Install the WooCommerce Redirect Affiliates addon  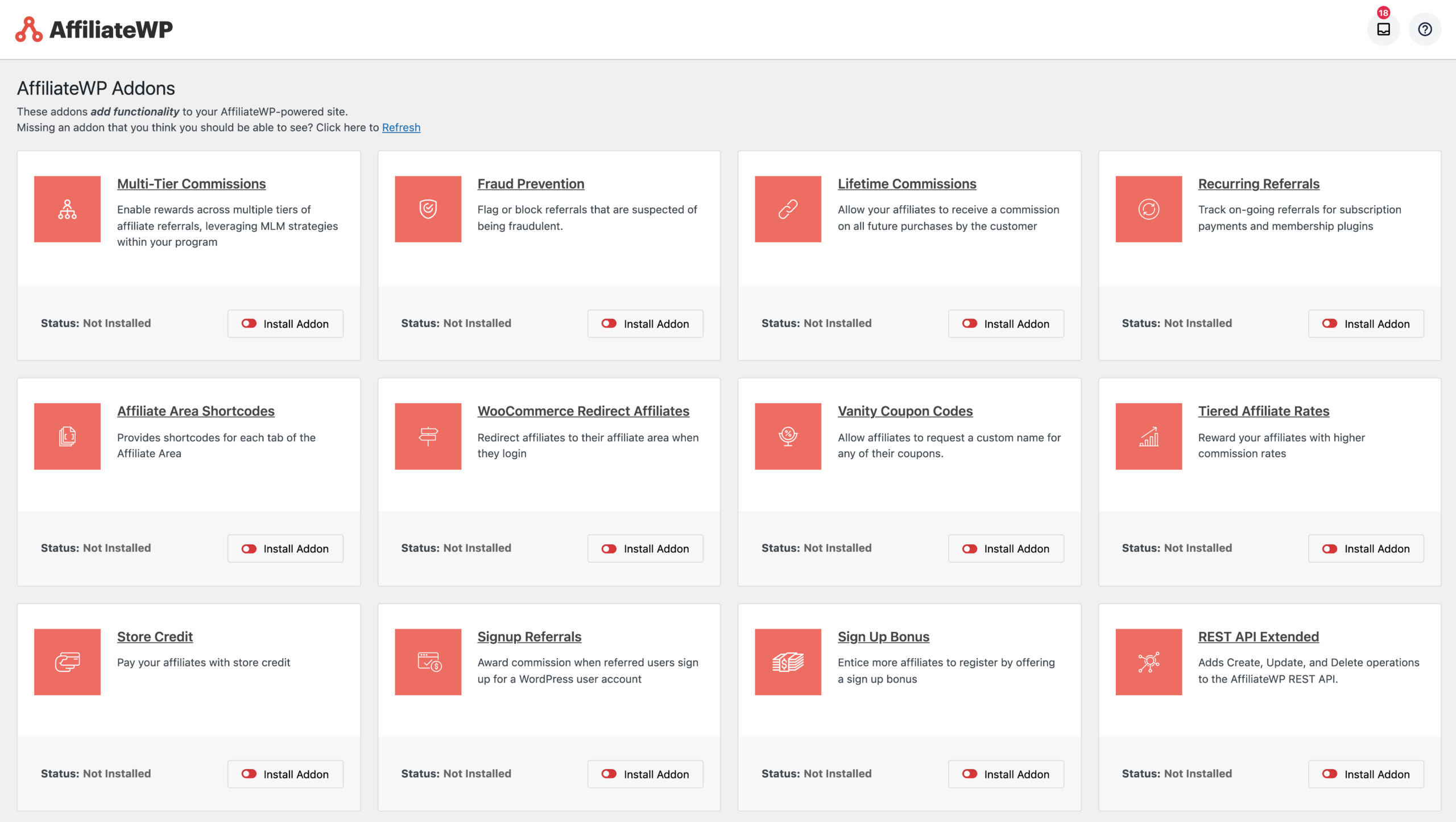point(645,548)
